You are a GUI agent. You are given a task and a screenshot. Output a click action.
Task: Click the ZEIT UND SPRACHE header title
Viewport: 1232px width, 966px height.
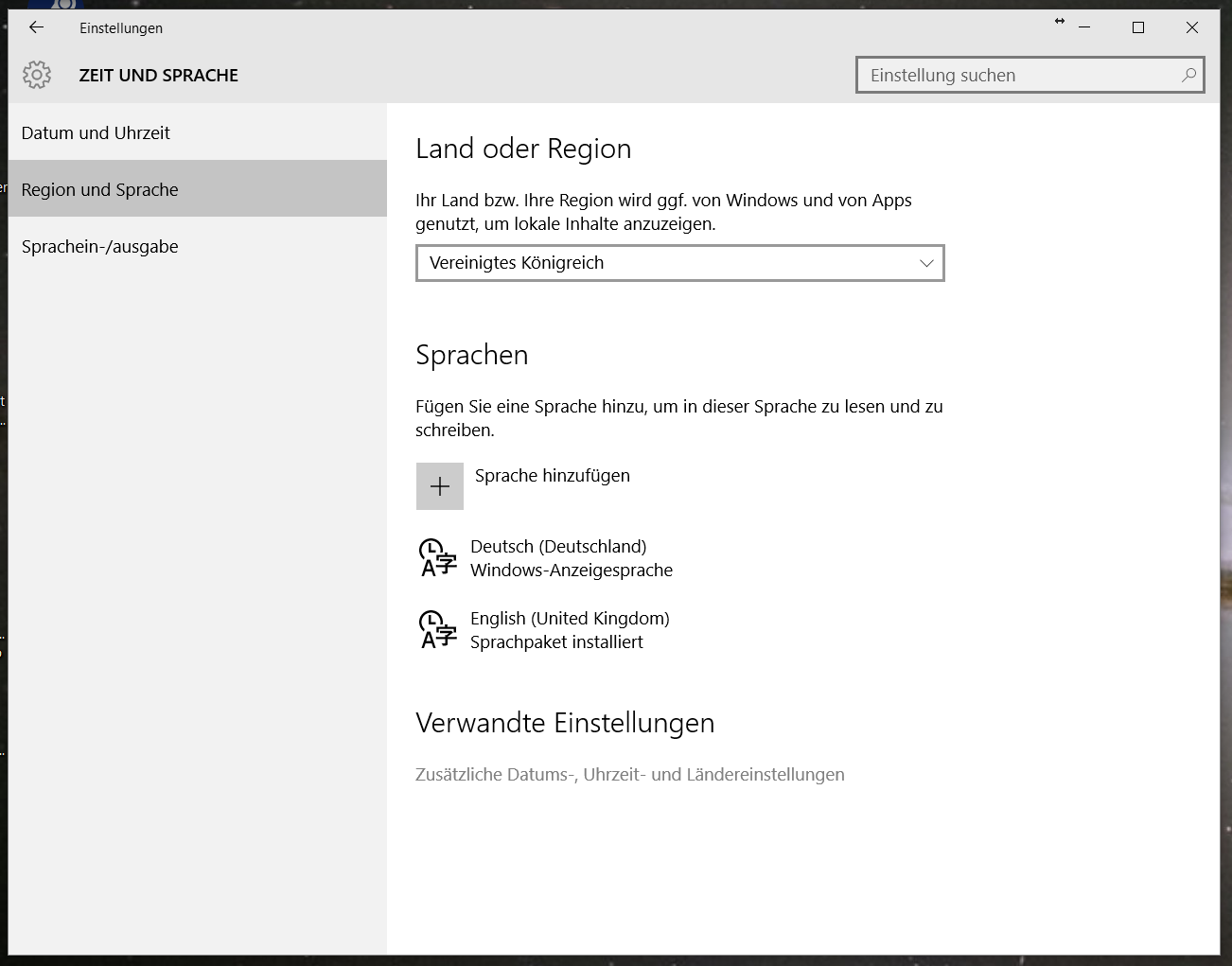[x=159, y=75]
